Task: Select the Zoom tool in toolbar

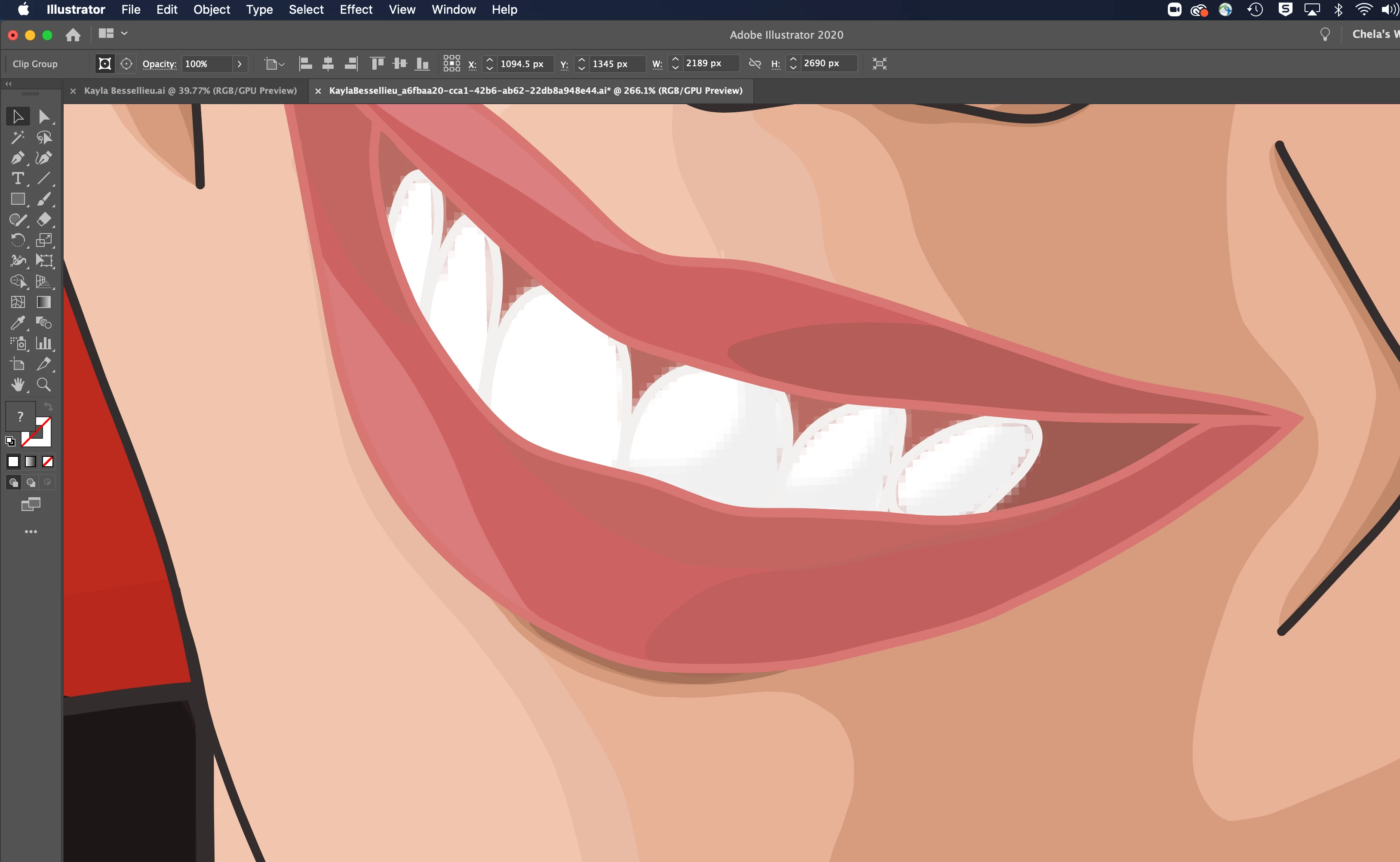Action: (x=44, y=385)
